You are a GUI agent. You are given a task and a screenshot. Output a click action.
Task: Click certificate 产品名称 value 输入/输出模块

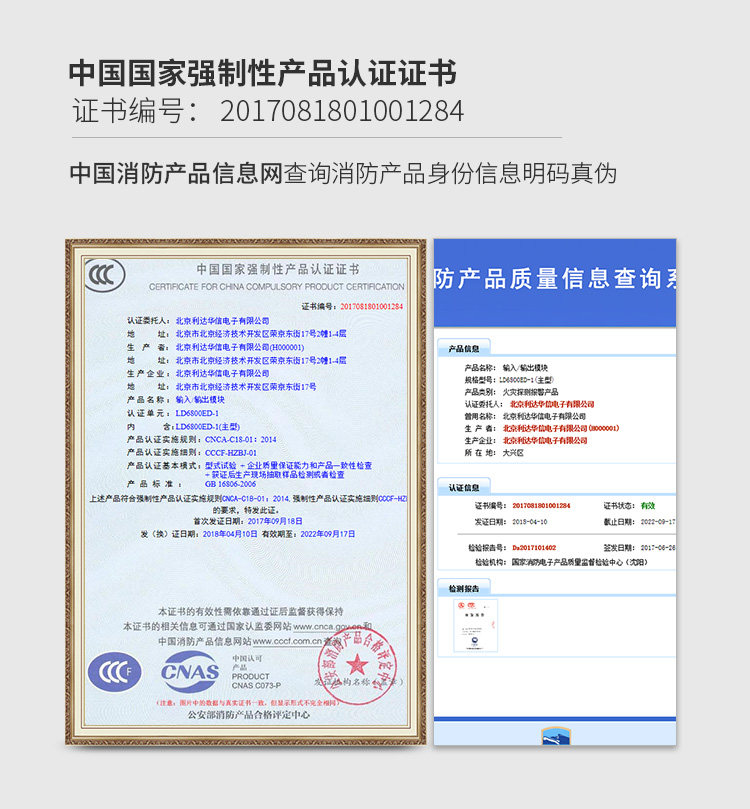point(200,400)
